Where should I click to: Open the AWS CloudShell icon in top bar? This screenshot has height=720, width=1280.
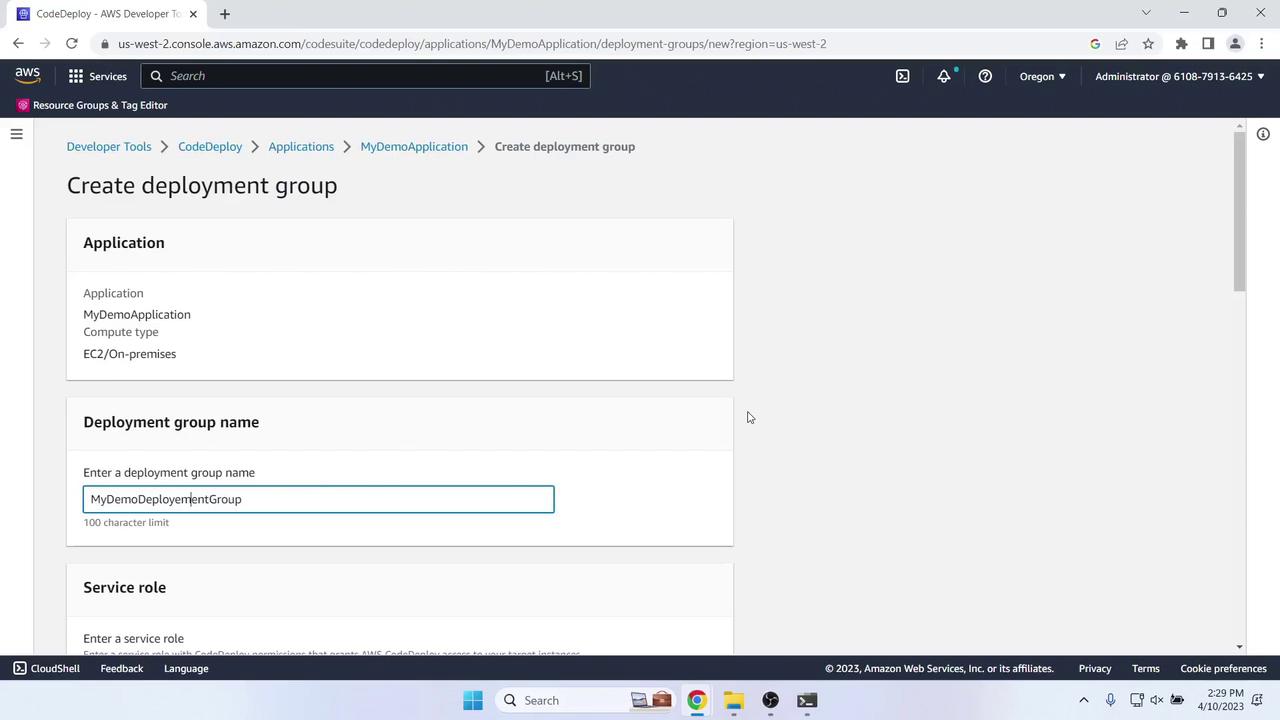coord(903,76)
